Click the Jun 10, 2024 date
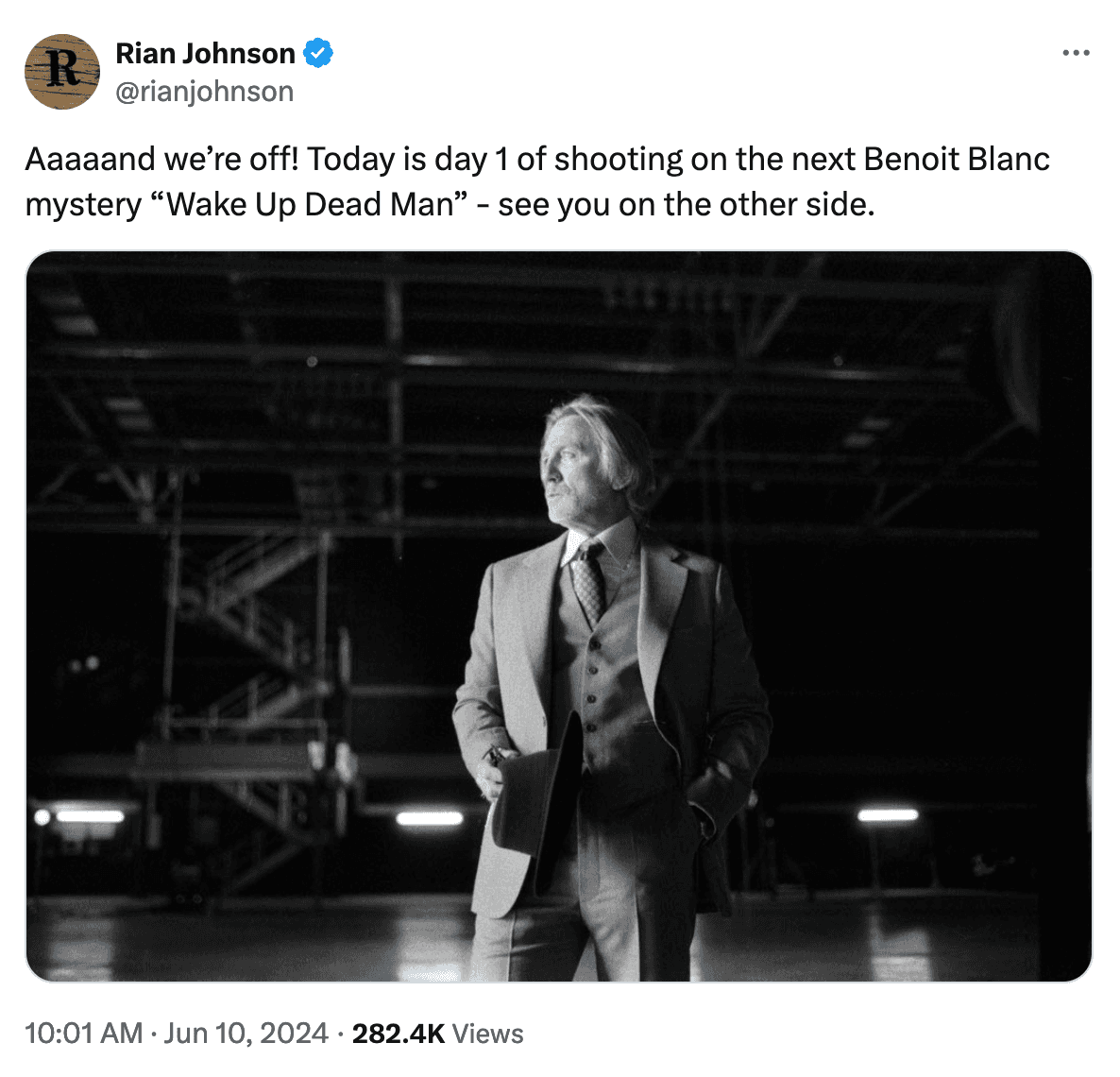This screenshot has height=1077, width=1120. click(246, 1034)
